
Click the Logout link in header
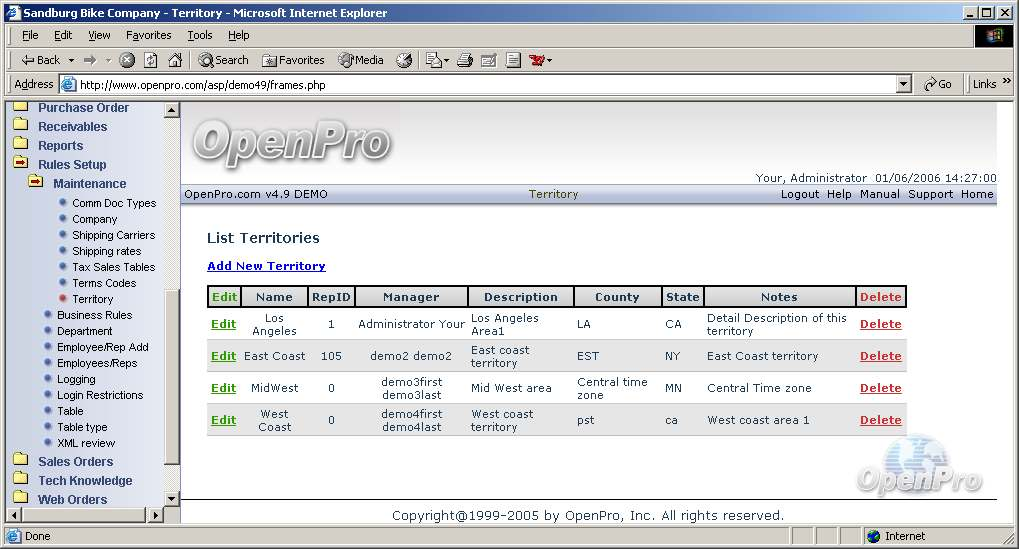point(799,194)
